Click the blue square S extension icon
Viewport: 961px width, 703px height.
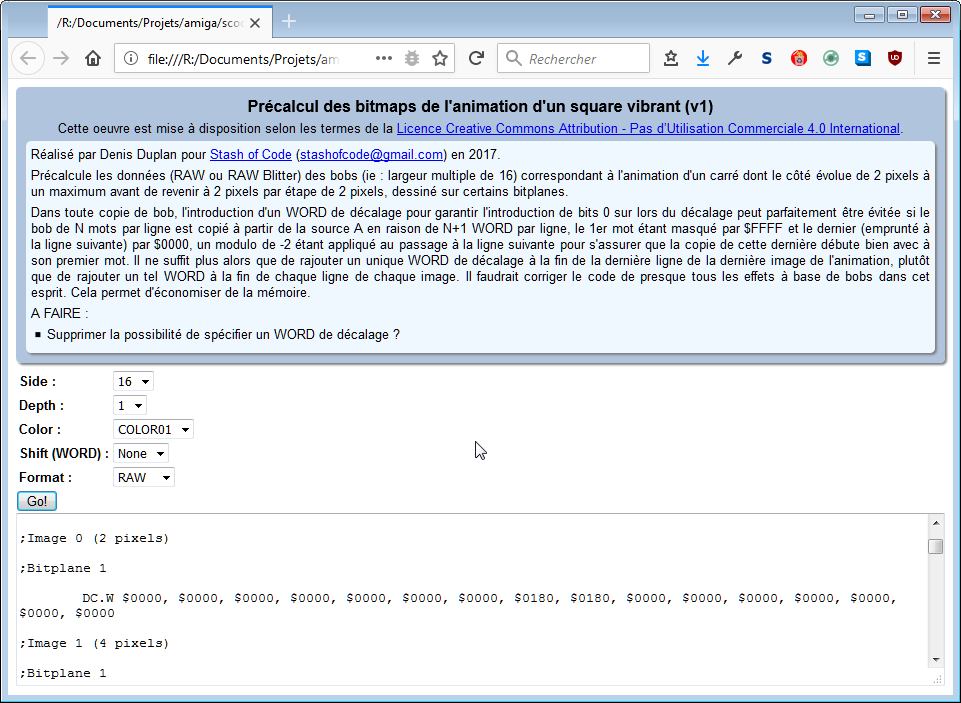click(863, 58)
